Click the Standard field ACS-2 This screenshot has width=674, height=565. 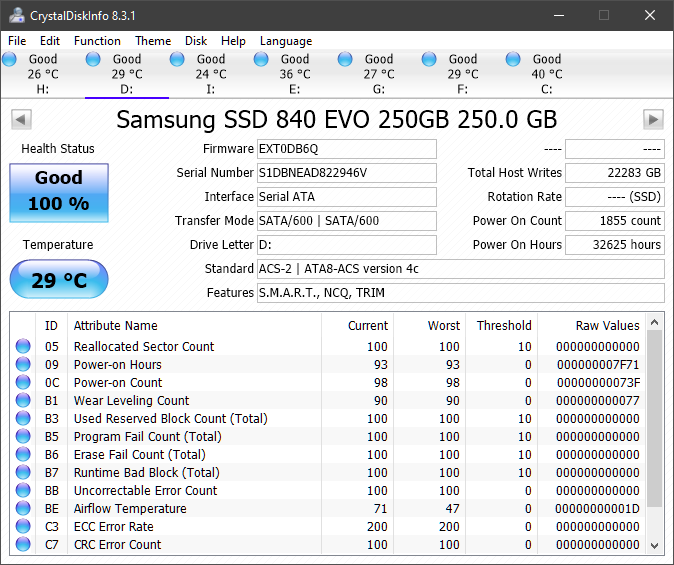point(461,269)
